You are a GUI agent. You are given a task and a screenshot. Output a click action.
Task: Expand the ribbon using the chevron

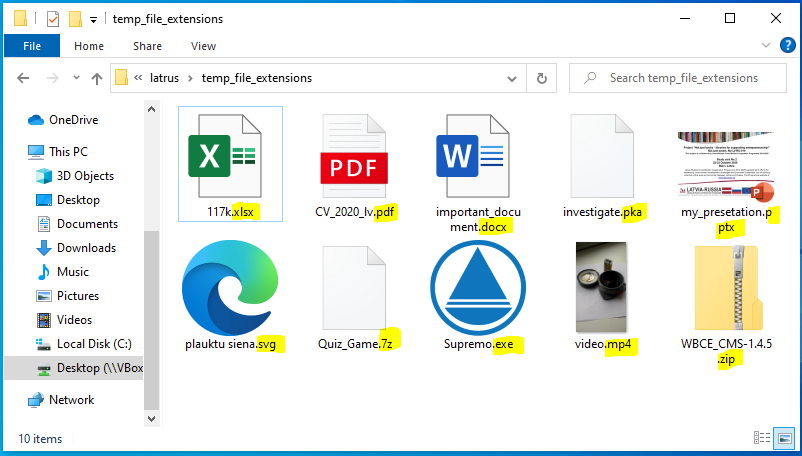click(x=766, y=46)
